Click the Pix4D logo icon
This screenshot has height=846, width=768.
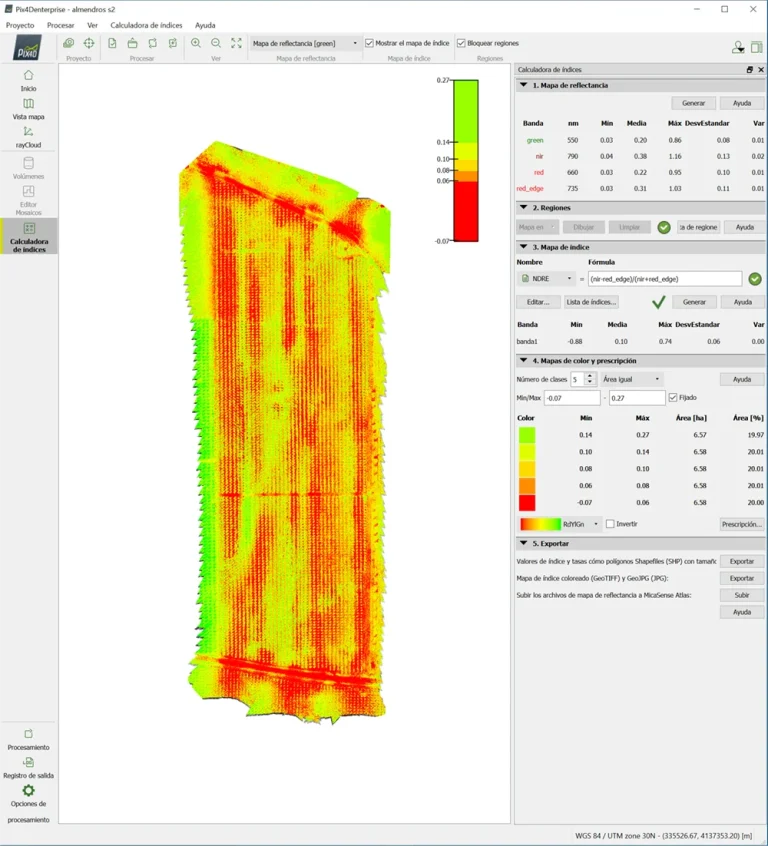coord(28,47)
